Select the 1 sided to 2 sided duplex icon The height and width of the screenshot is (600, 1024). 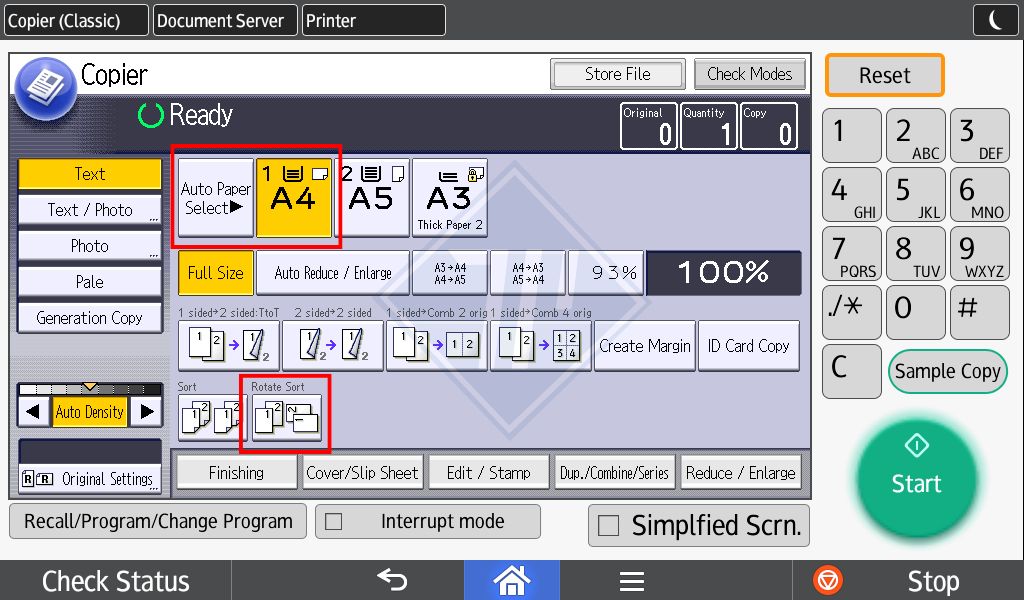(228, 346)
